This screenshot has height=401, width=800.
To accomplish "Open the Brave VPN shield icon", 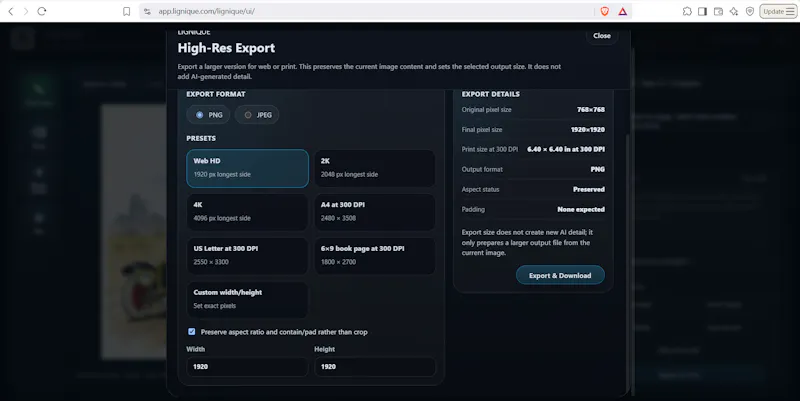I will [x=749, y=11].
